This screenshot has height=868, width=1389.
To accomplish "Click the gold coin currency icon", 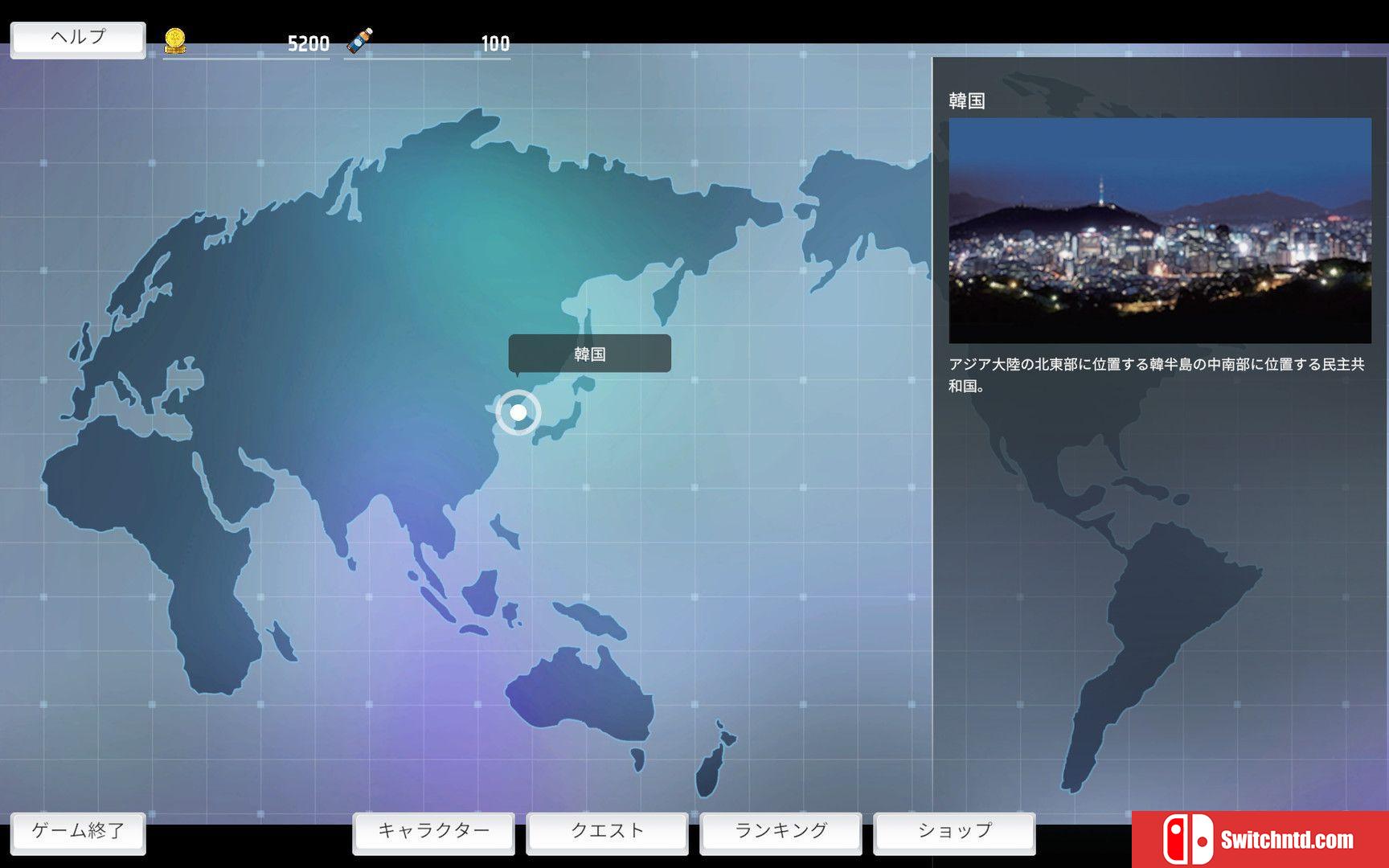I will [x=175, y=40].
